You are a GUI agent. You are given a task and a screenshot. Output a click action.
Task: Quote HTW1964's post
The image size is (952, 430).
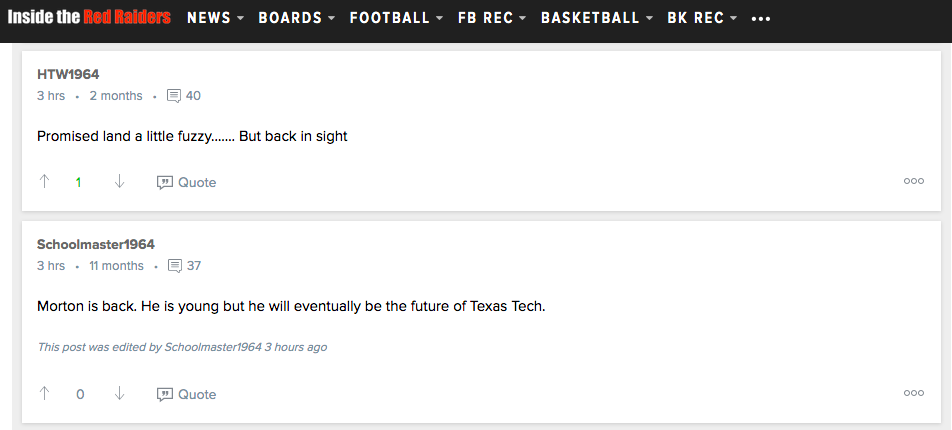click(186, 182)
